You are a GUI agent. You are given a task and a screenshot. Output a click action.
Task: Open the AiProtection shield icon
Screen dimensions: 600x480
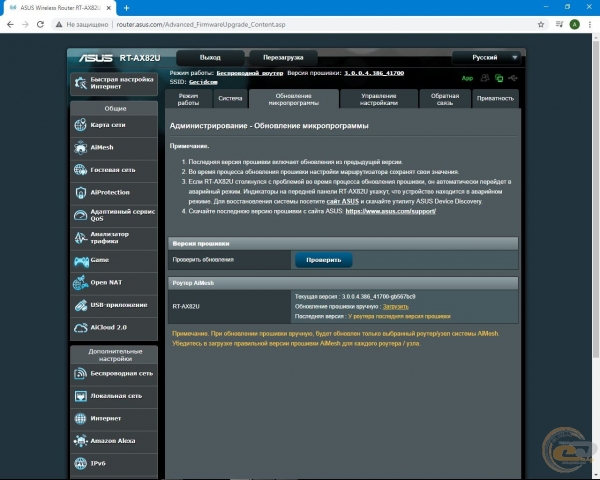80,192
